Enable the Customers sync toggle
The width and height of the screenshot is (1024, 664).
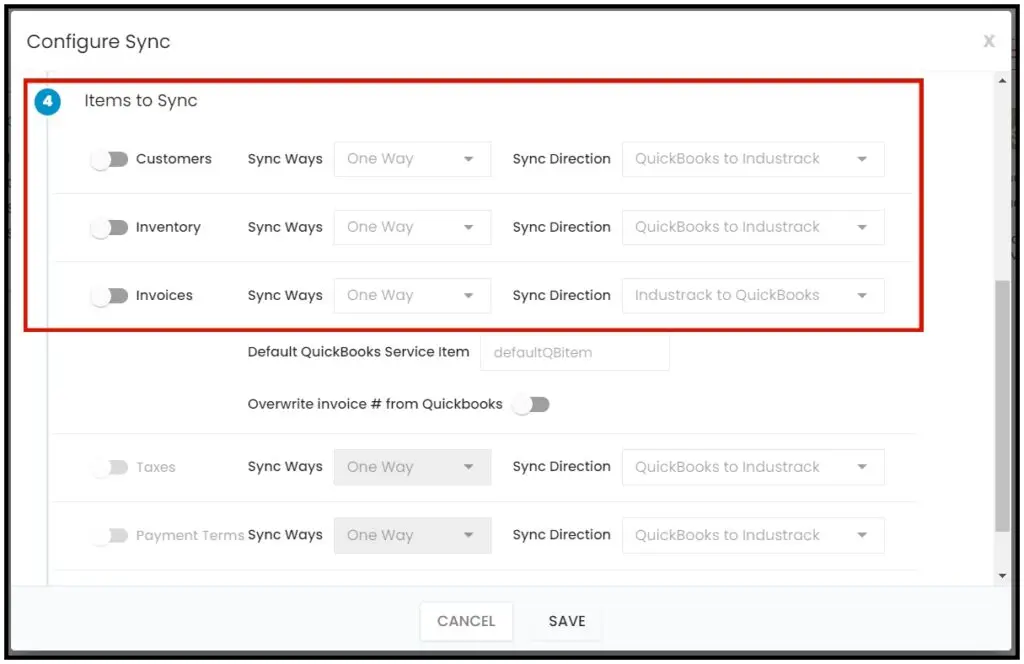point(109,159)
